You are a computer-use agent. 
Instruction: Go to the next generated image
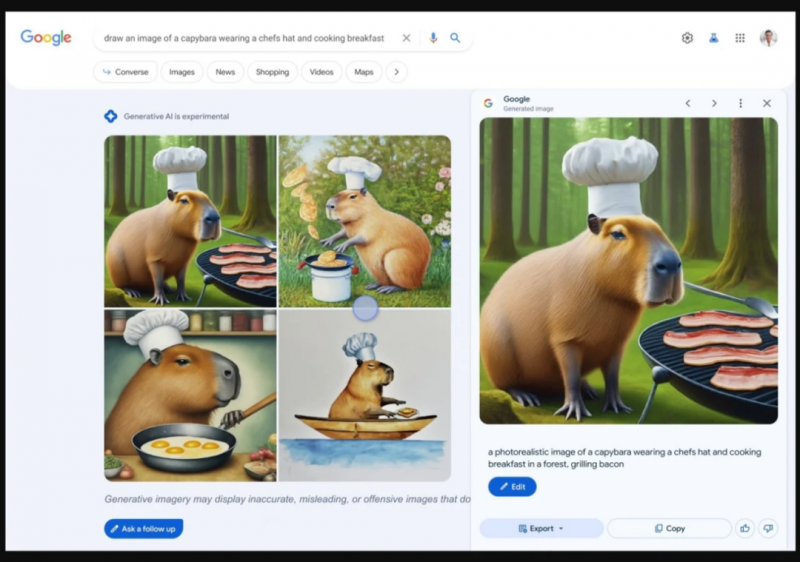pyautogui.click(x=714, y=104)
